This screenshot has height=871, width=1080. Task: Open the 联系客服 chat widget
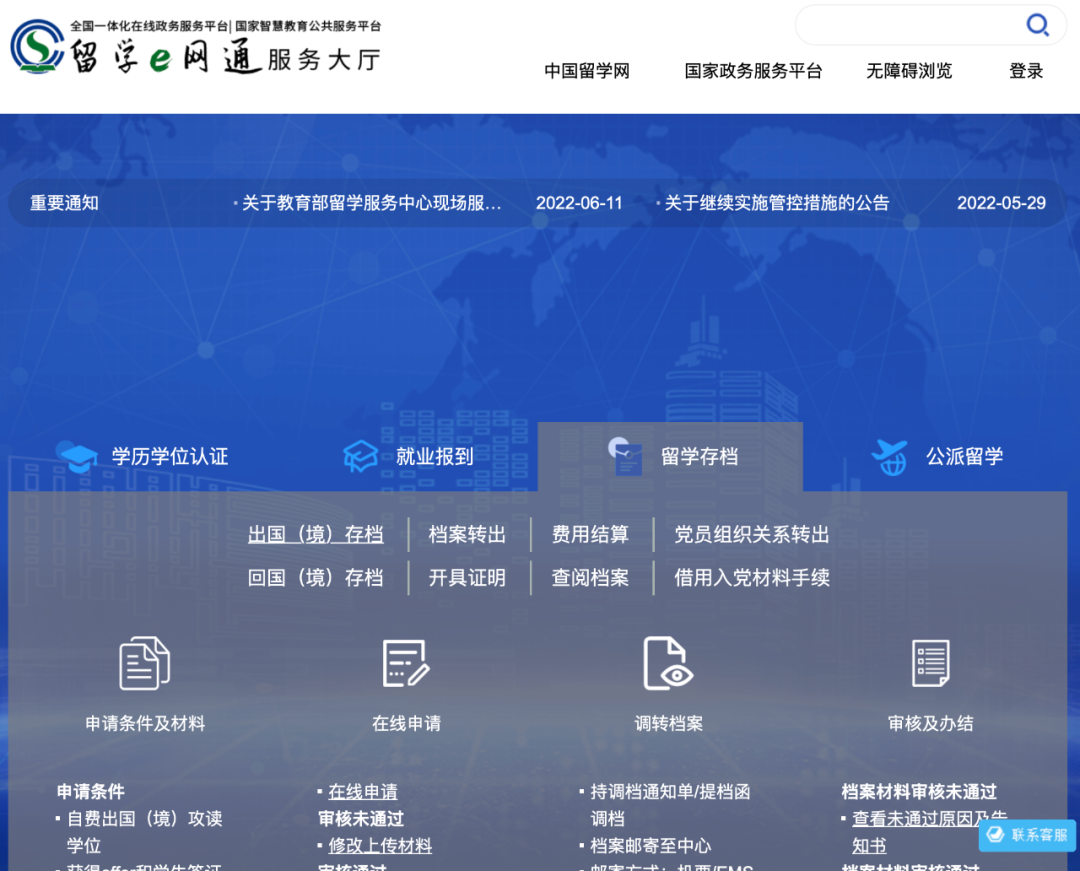[1027, 835]
